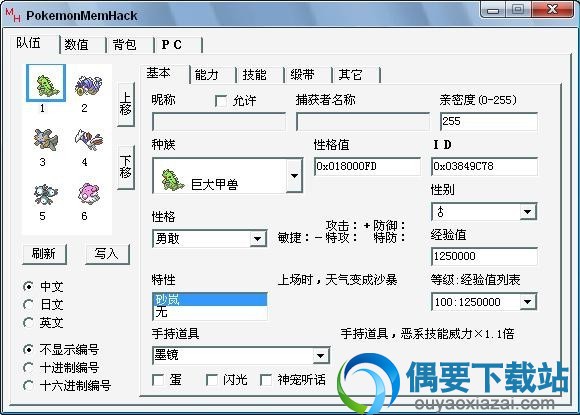580x415 pixels.
Task: Choose the 日文 language option
Action: [28, 304]
